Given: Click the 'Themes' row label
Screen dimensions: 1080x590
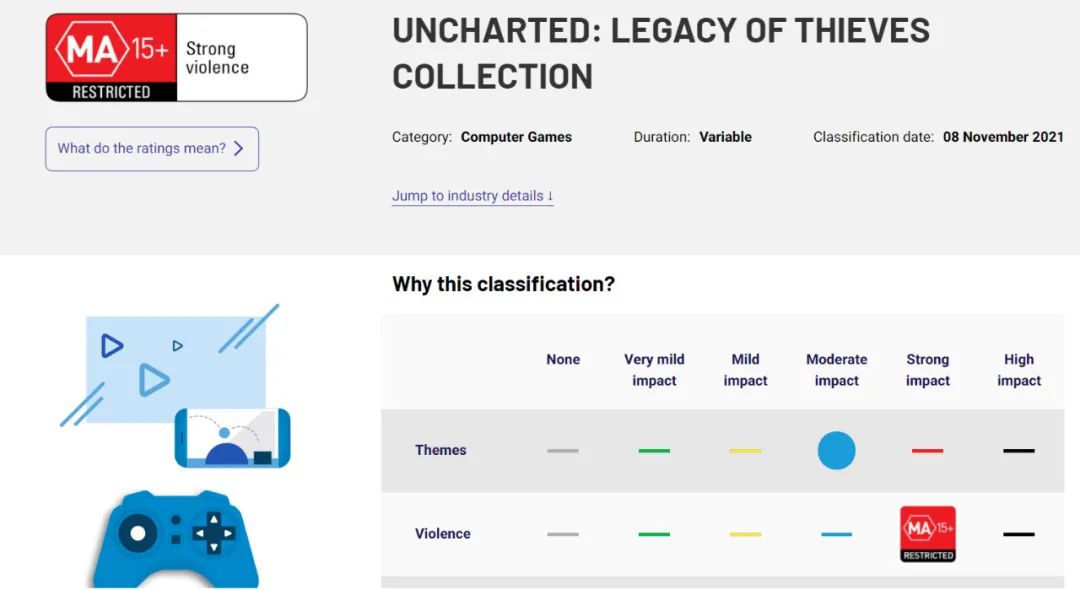Looking at the screenshot, I should tap(440, 450).
